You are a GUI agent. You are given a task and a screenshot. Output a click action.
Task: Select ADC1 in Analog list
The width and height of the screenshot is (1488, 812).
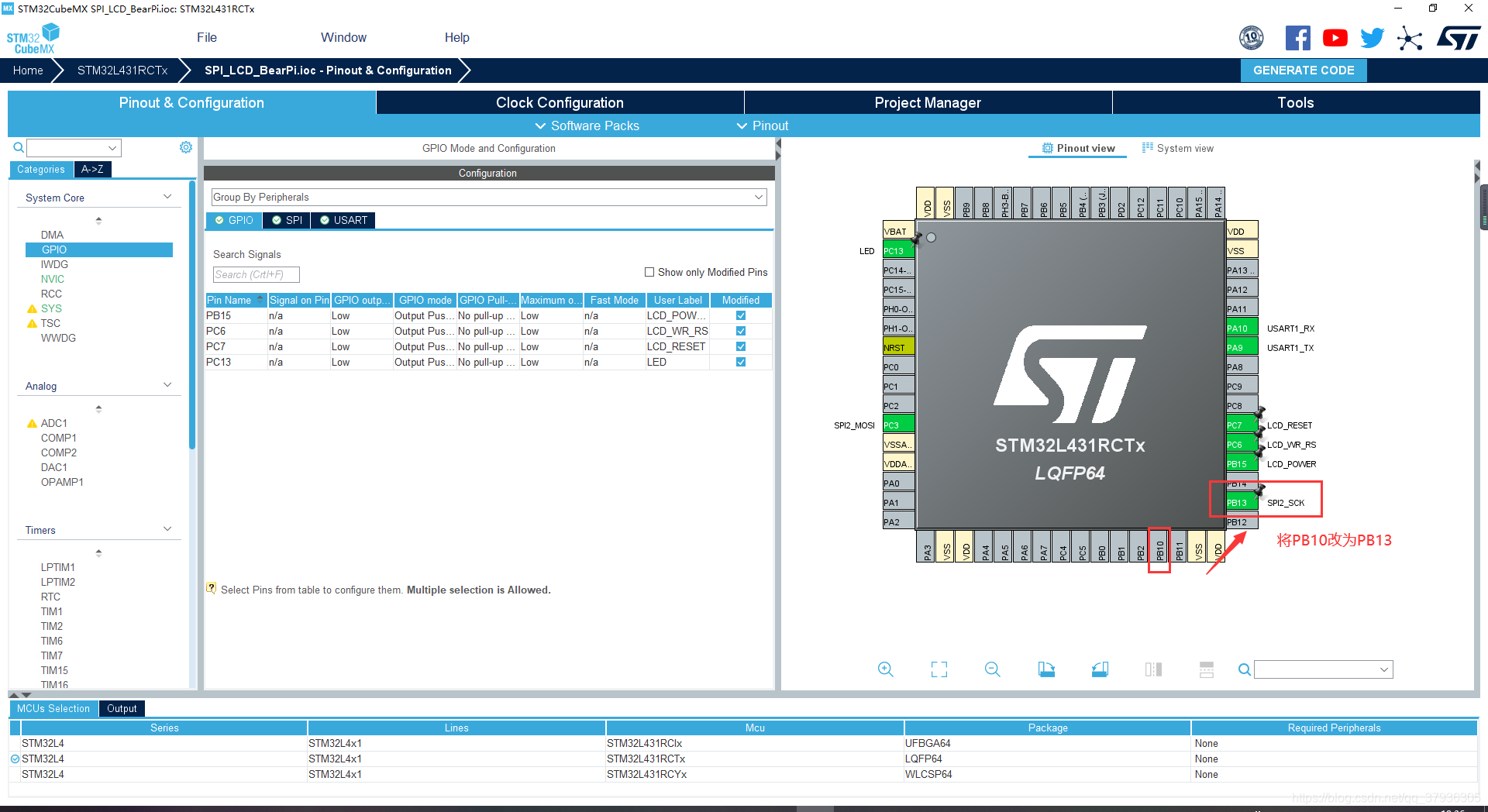click(54, 423)
